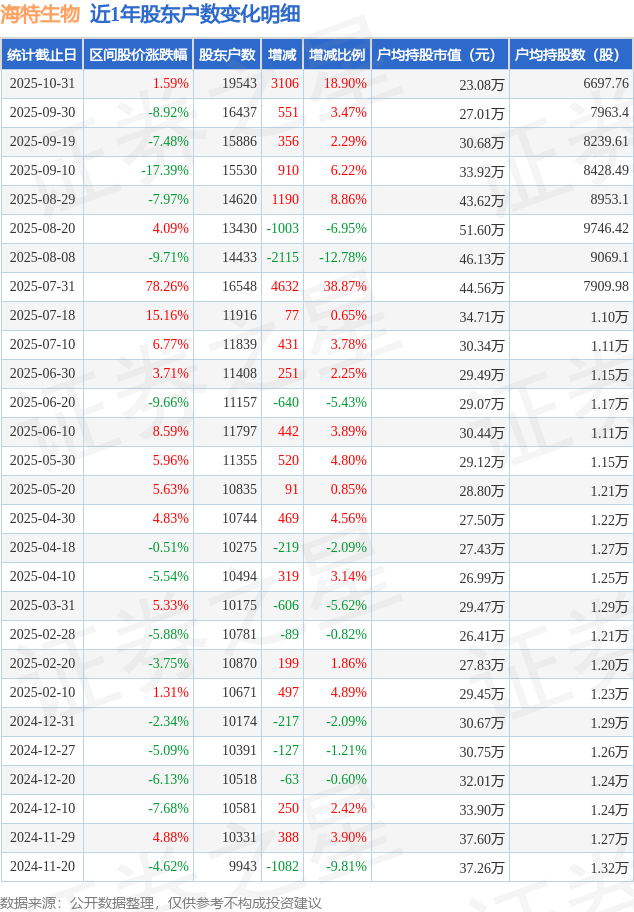Select the 38.87% change ratio cell
The image size is (634, 912).
pos(345,287)
